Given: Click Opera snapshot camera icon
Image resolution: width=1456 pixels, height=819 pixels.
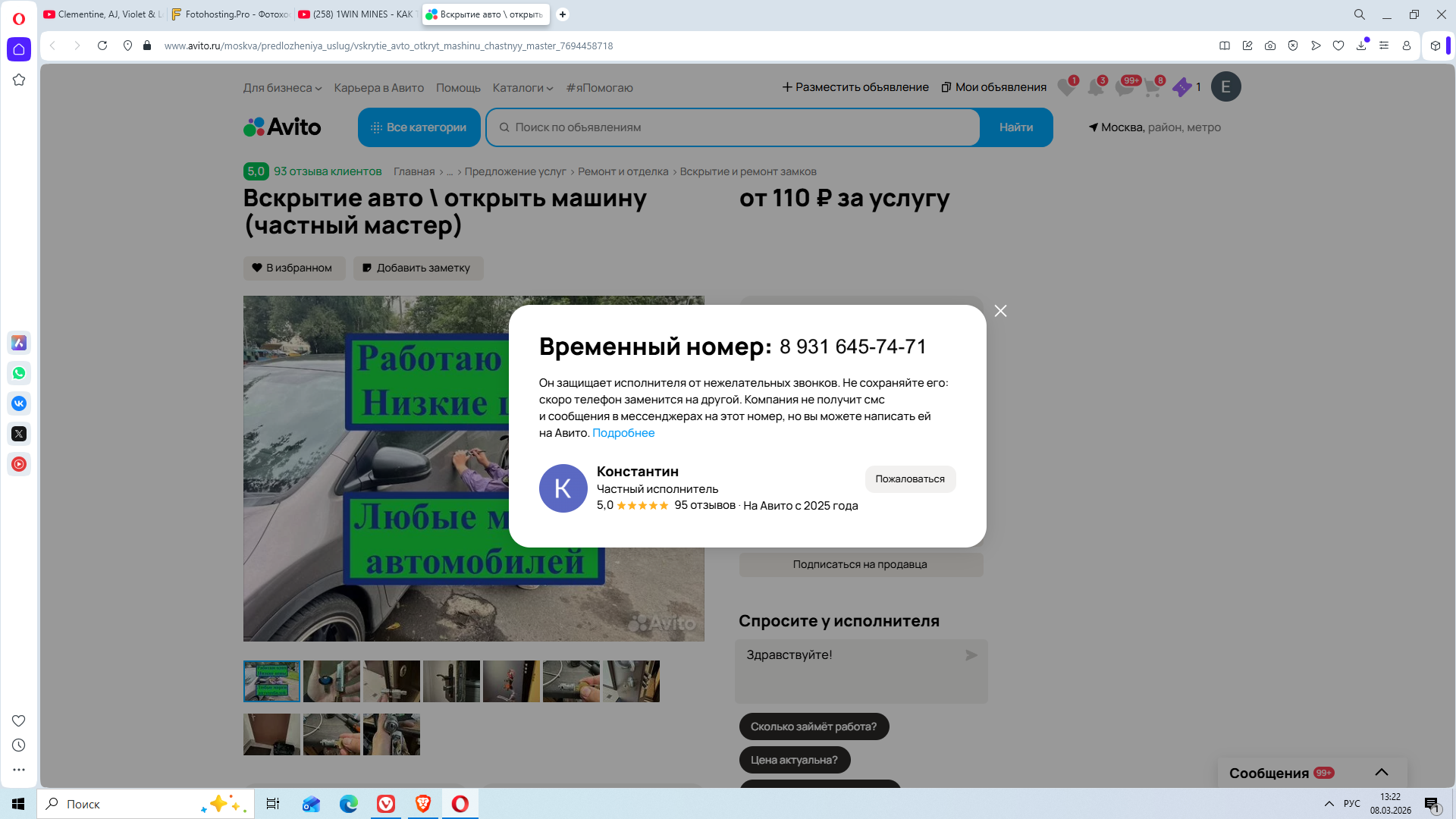Looking at the screenshot, I should click(x=1270, y=45).
